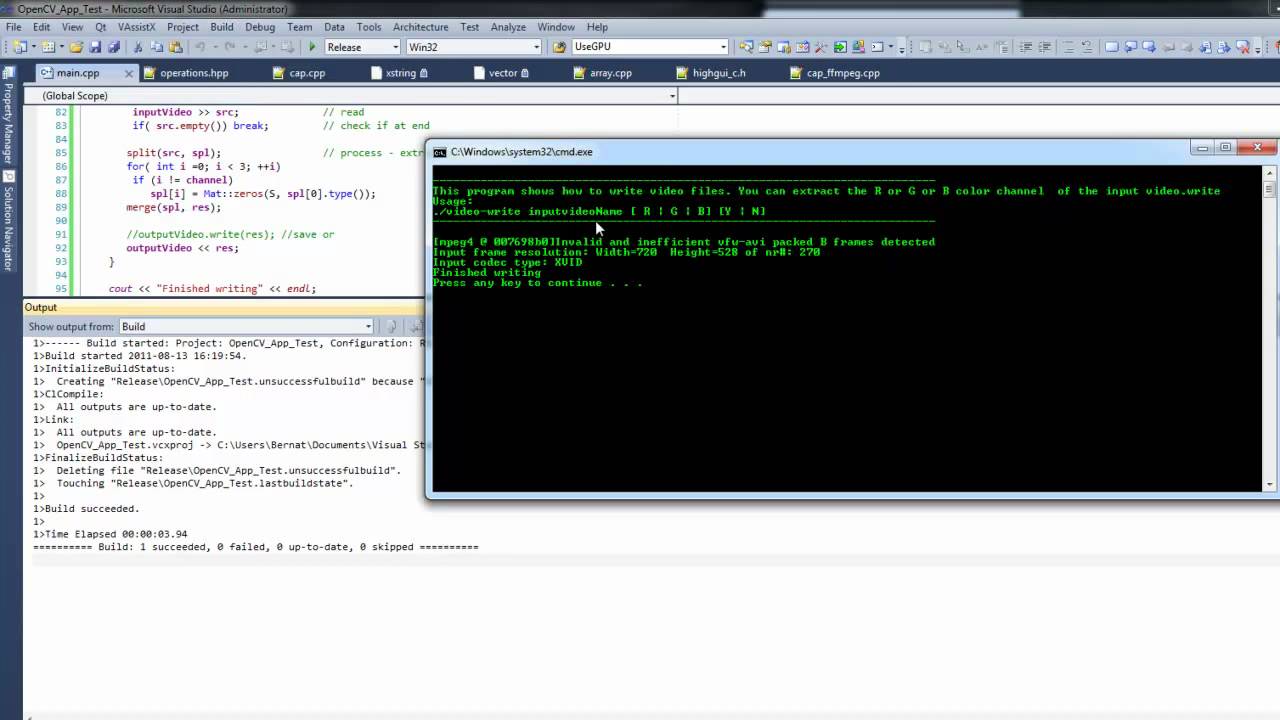Click the Undo arrow icon
This screenshot has width=1280, height=720.
200,47
